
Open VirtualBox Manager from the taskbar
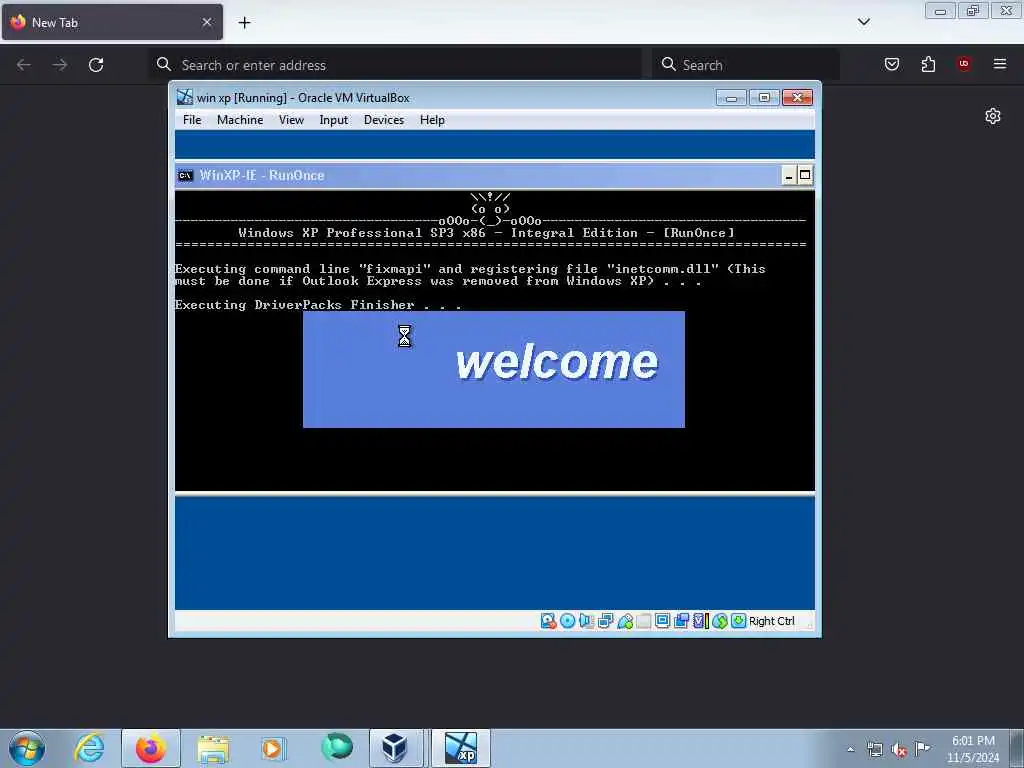[394, 748]
